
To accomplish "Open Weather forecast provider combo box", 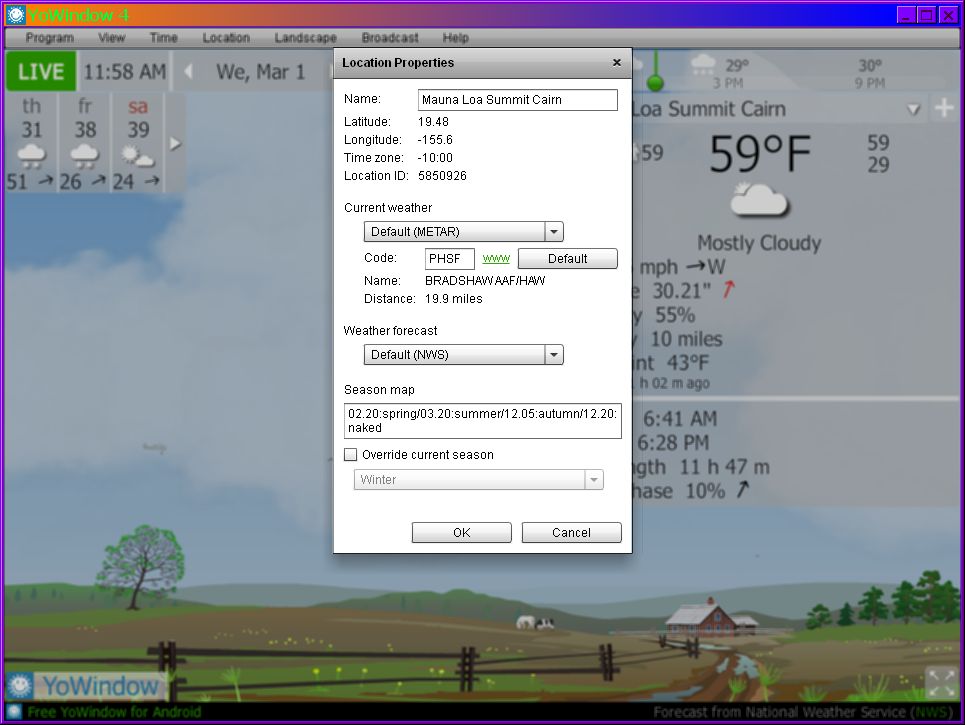I will click(463, 355).
